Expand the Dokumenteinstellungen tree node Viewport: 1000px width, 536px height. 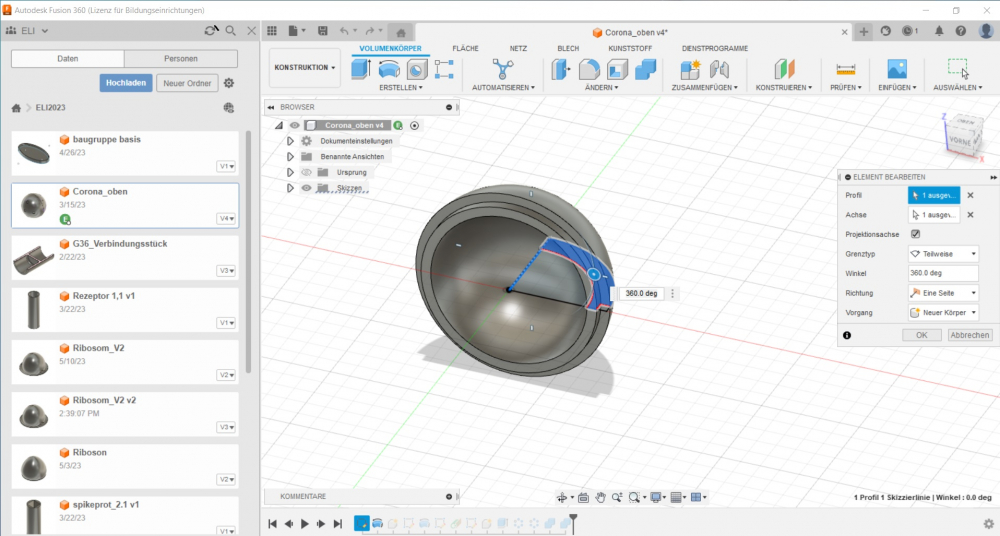(291, 141)
